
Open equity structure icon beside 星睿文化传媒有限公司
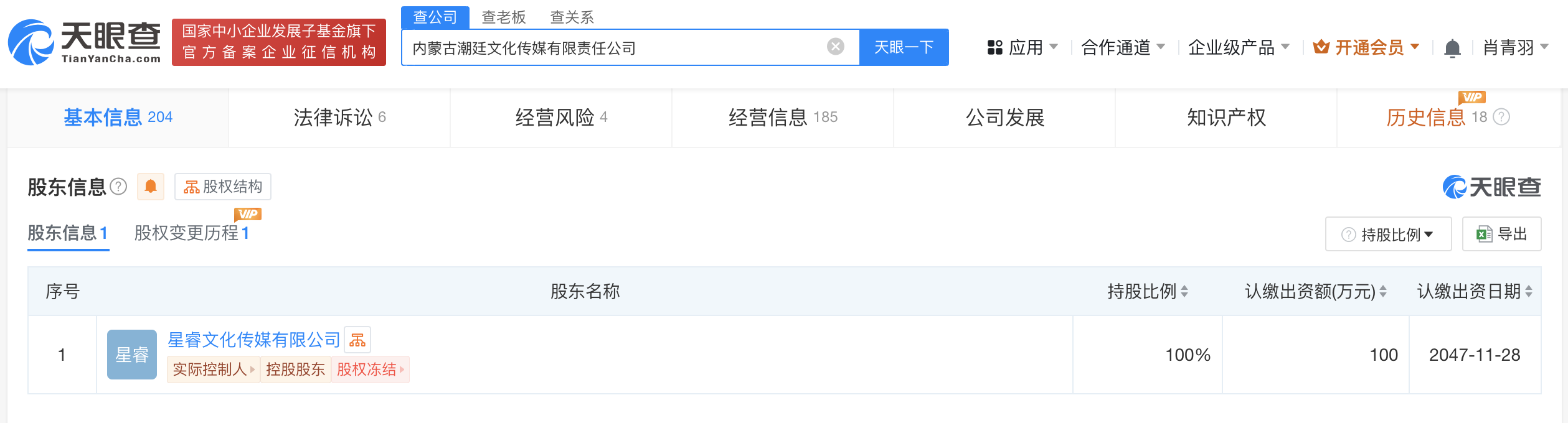coord(357,340)
